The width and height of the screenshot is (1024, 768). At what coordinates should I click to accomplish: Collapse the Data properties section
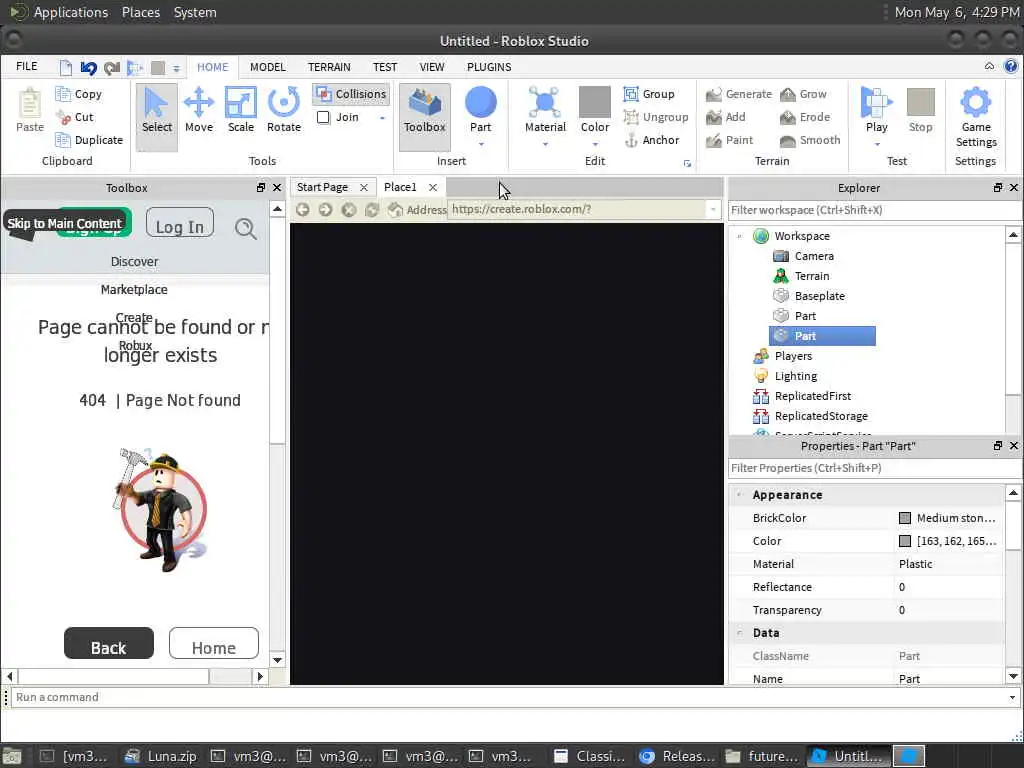click(x=739, y=633)
